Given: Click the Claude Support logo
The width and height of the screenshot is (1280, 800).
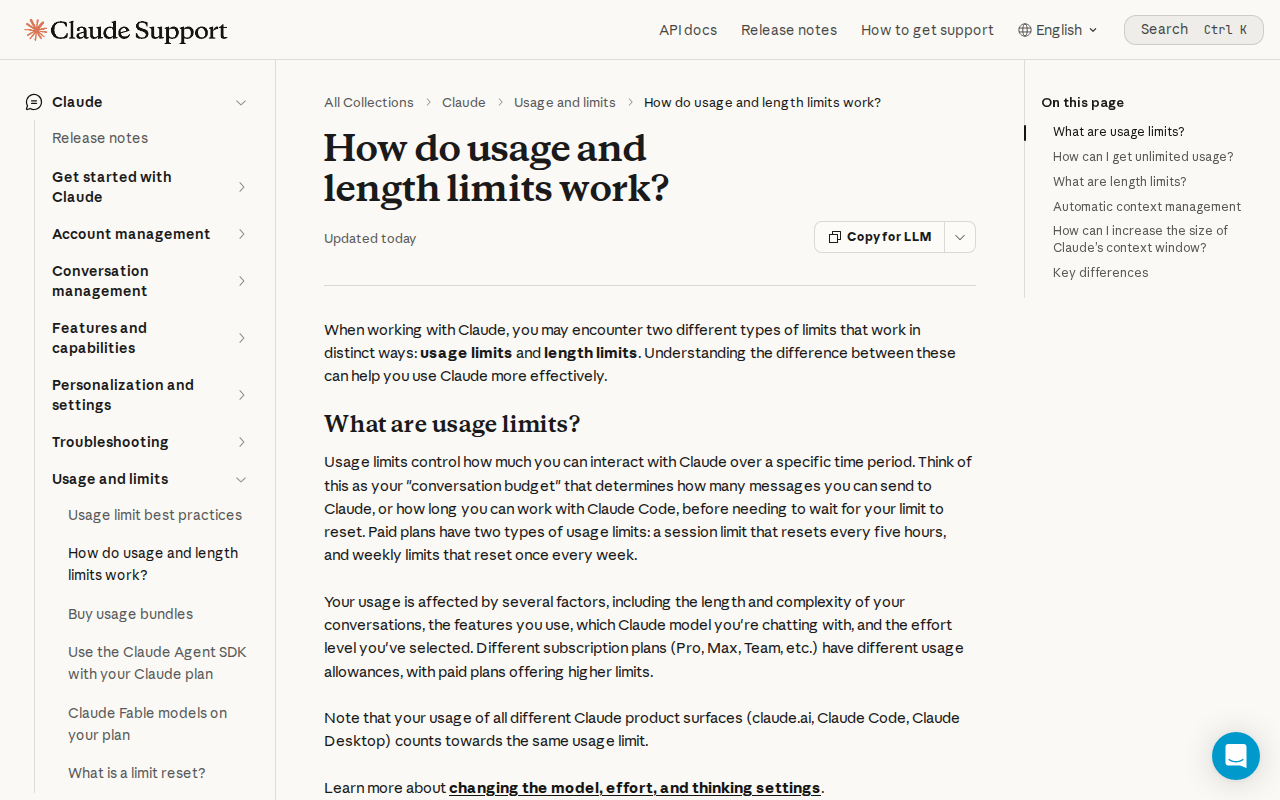Looking at the screenshot, I should pyautogui.click(x=126, y=30).
